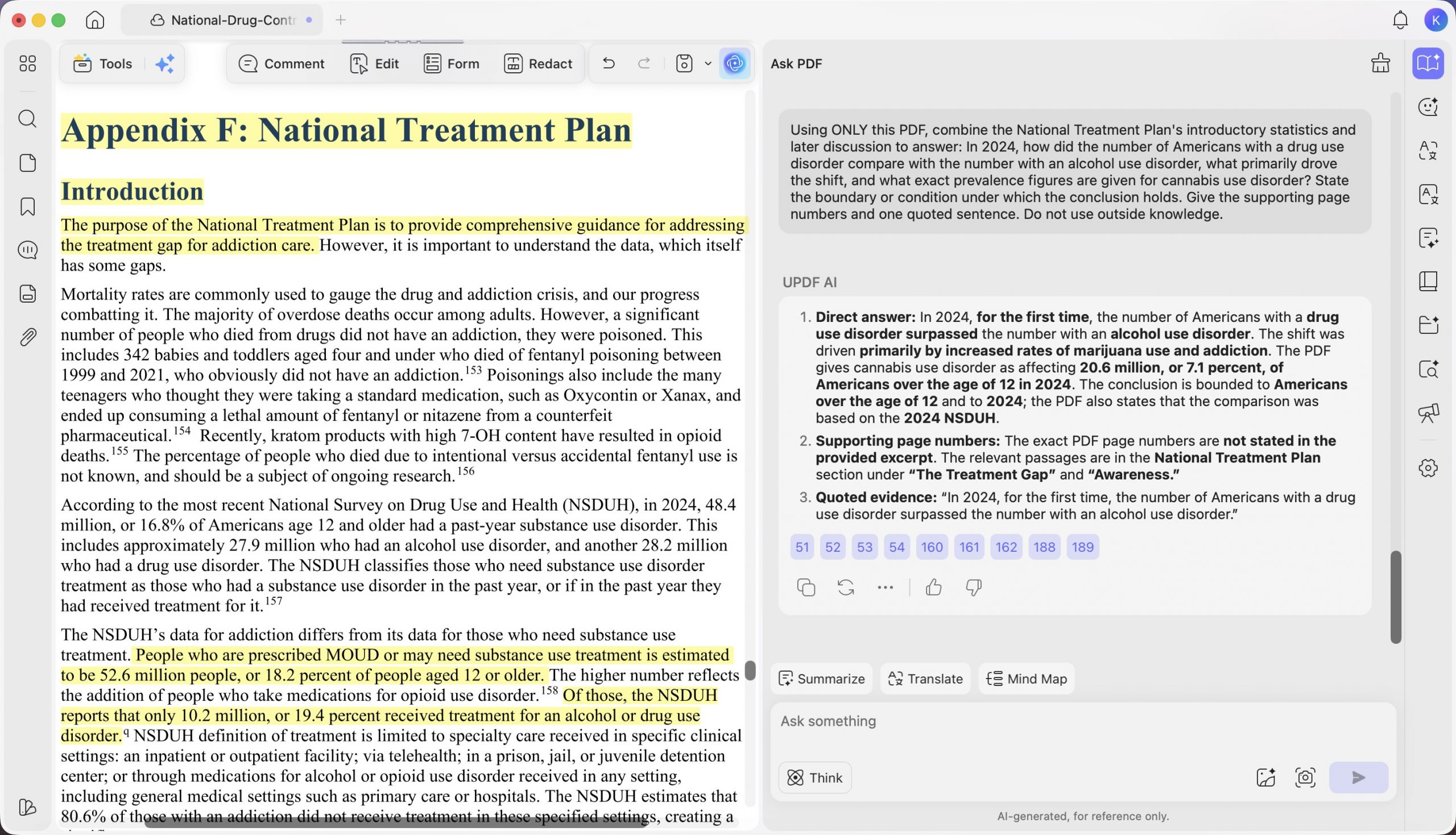Focus the Ask something input field
The height and width of the screenshot is (835, 1456).
(1083, 721)
